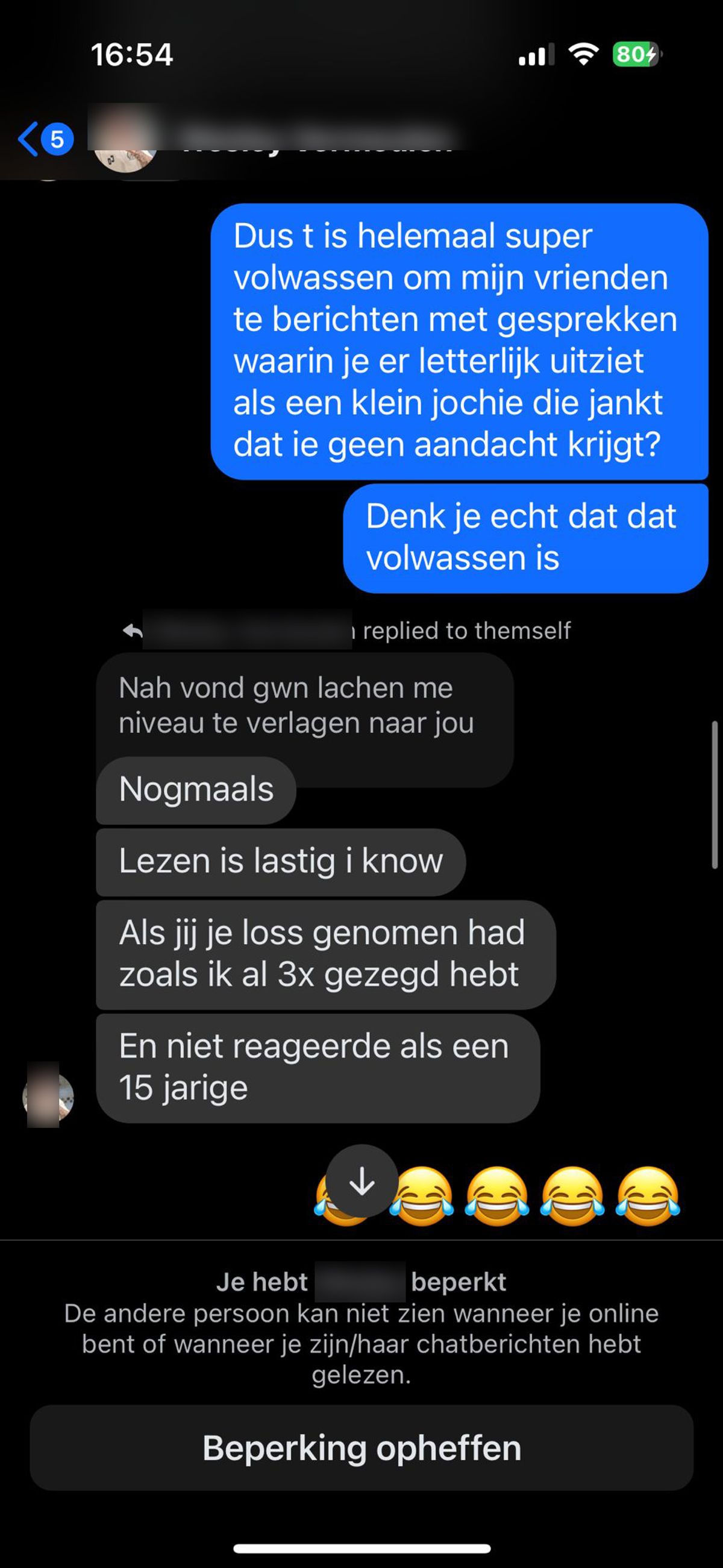This screenshot has height=1568, width=723.
Task: Tap the battery indicator showing 80
Action: click(637, 55)
